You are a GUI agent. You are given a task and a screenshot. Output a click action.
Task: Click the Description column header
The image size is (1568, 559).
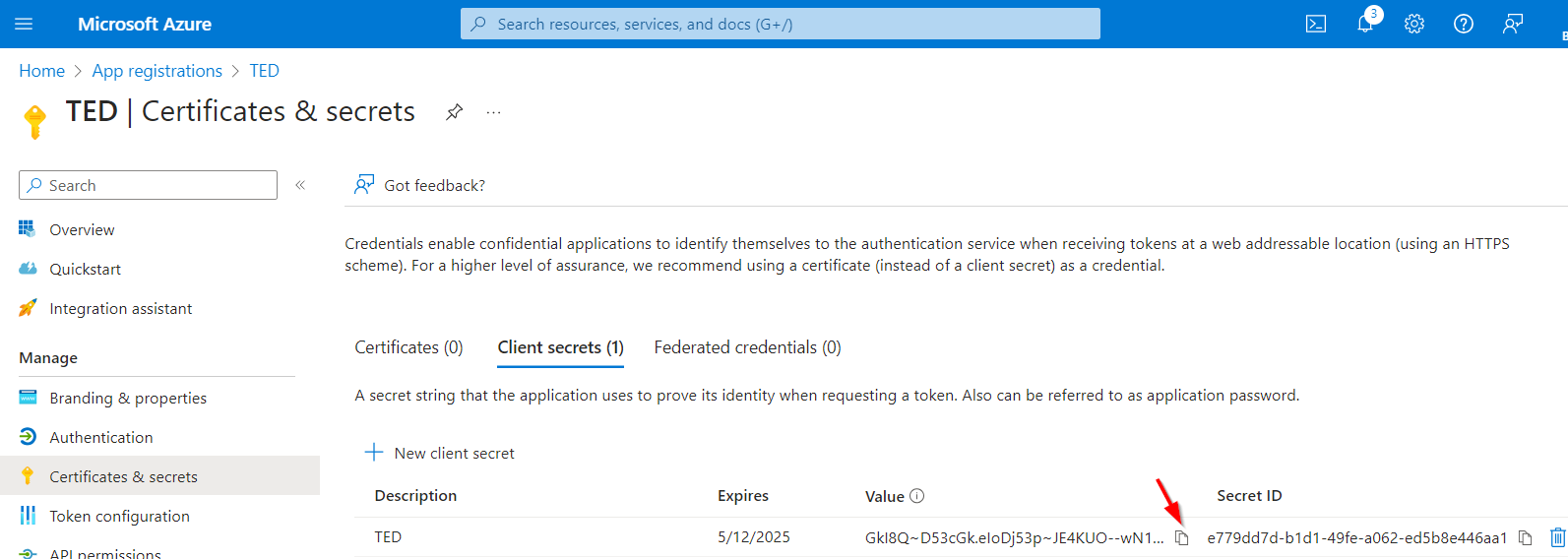pyautogui.click(x=415, y=495)
